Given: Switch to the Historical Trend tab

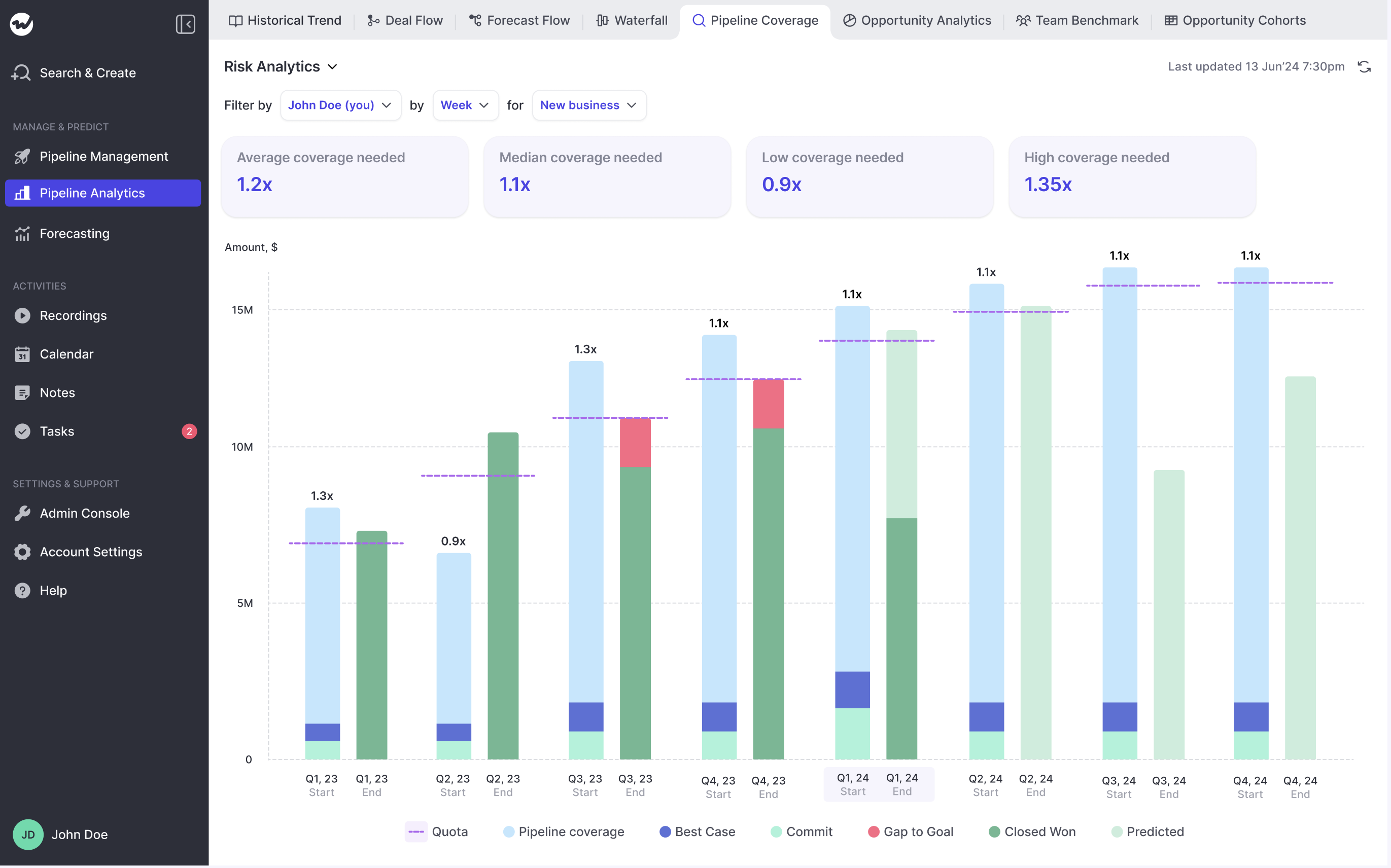Looking at the screenshot, I should point(285,21).
